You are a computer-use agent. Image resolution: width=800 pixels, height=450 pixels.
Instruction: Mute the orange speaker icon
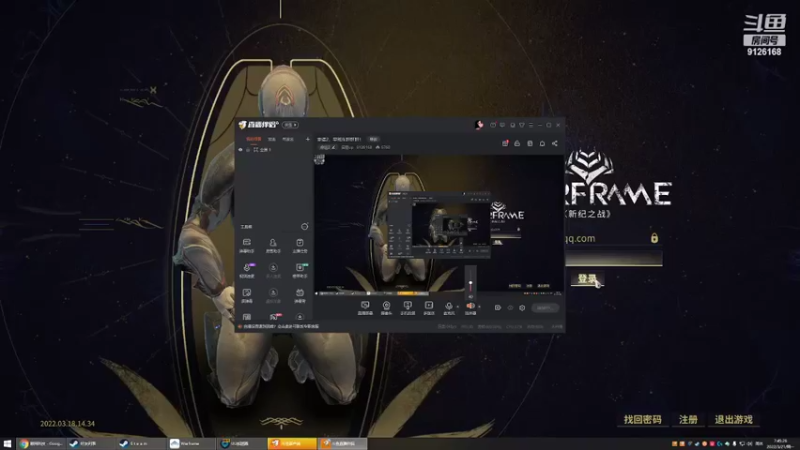tap(470, 308)
